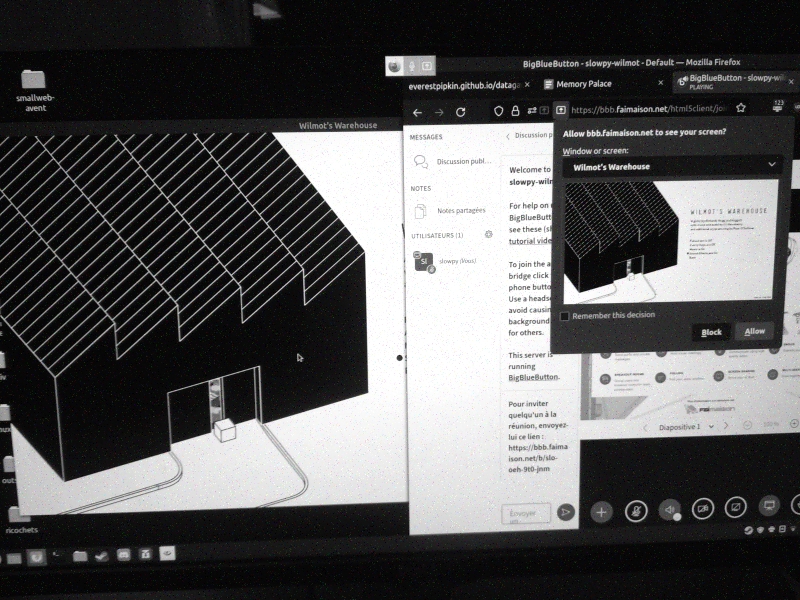Click the bbb.faimaison.net invitation link
The height and width of the screenshot is (600, 800).
click(538, 458)
